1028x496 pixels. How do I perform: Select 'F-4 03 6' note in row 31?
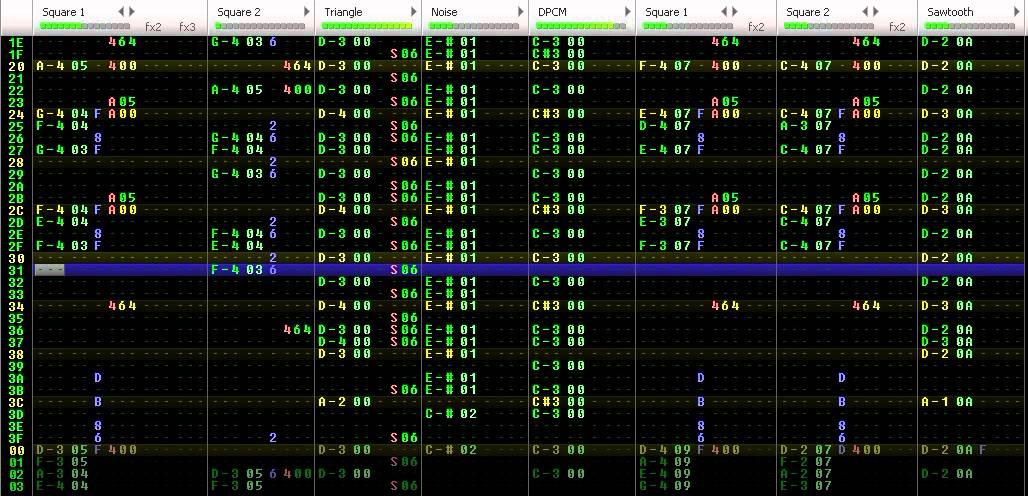tap(244, 270)
